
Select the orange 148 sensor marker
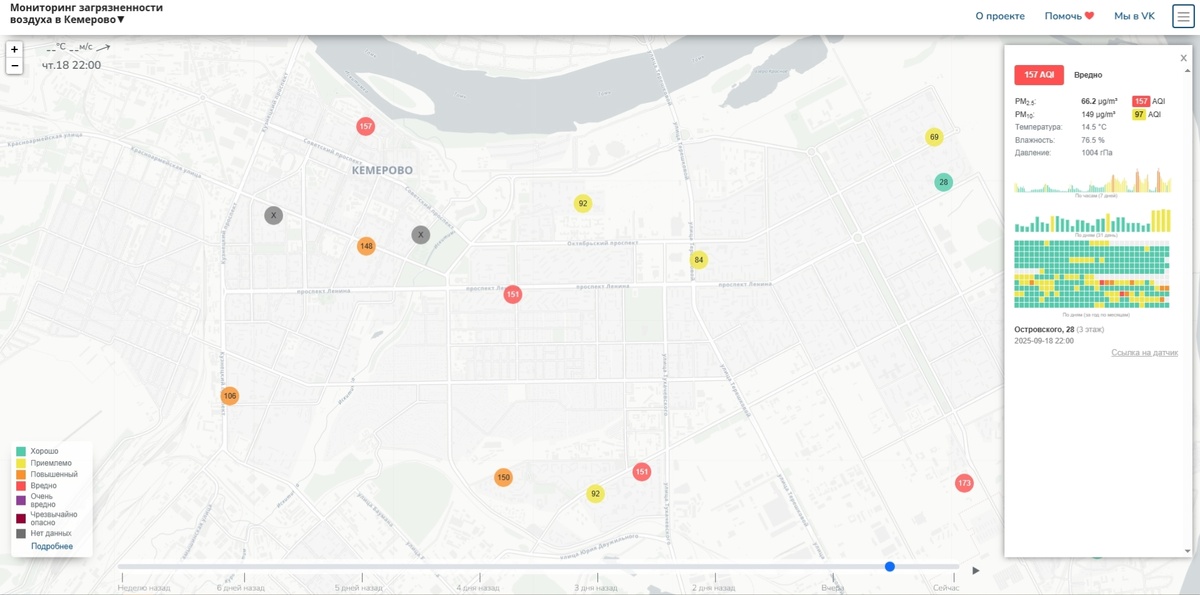point(366,246)
